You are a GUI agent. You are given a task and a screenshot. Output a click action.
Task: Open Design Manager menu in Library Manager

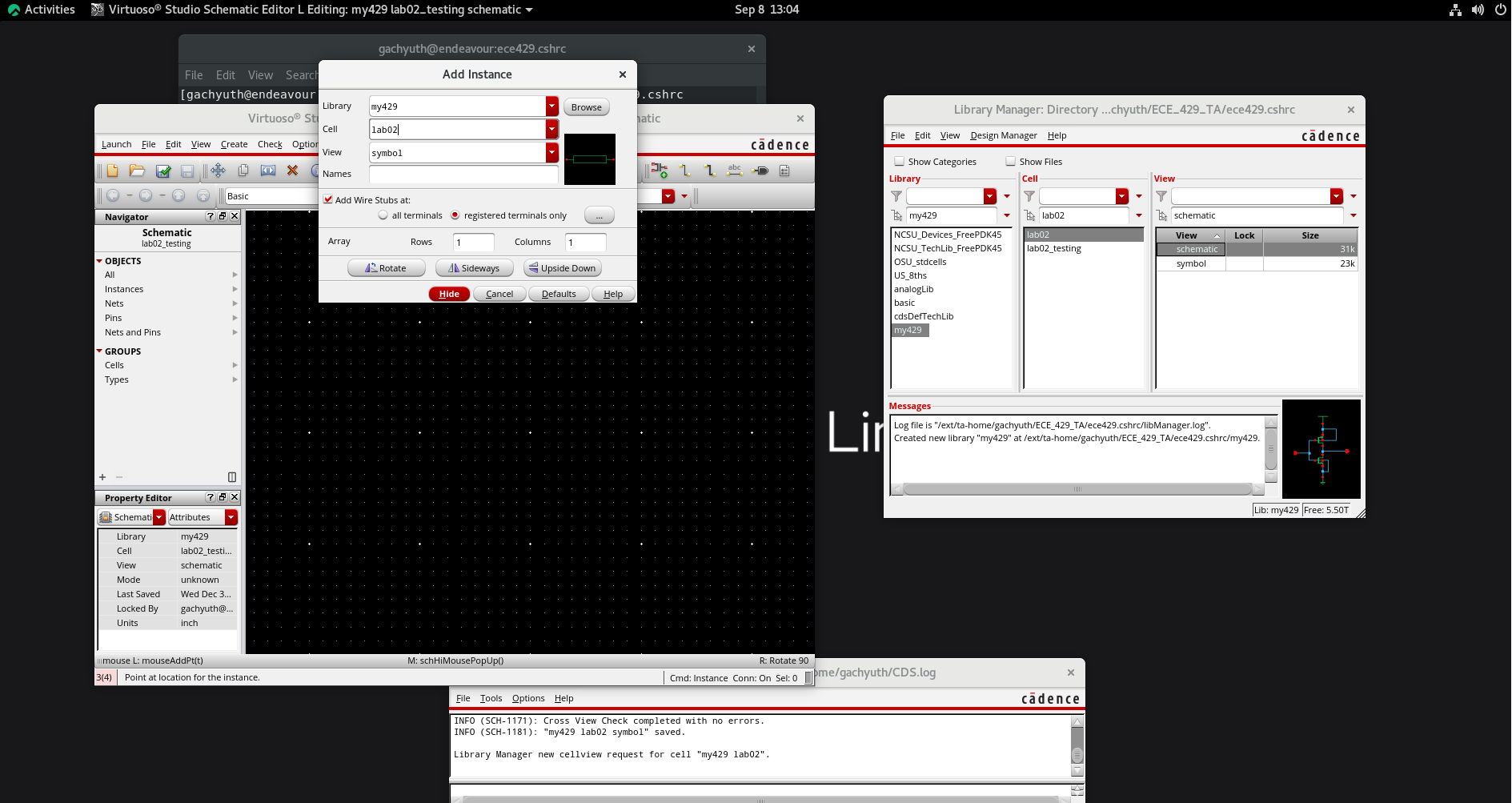pyautogui.click(x=1003, y=135)
